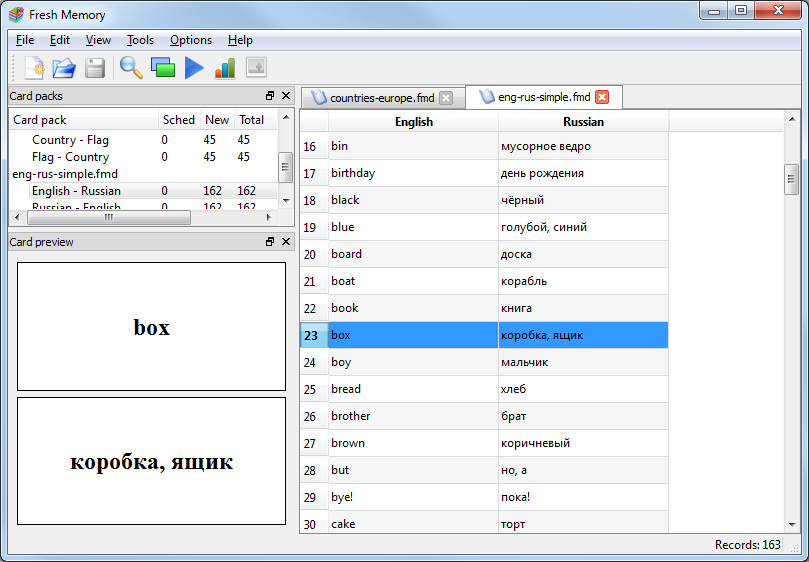809x562 pixels.
Task: Click the dictionary table scroll-down arrow
Action: 791,525
